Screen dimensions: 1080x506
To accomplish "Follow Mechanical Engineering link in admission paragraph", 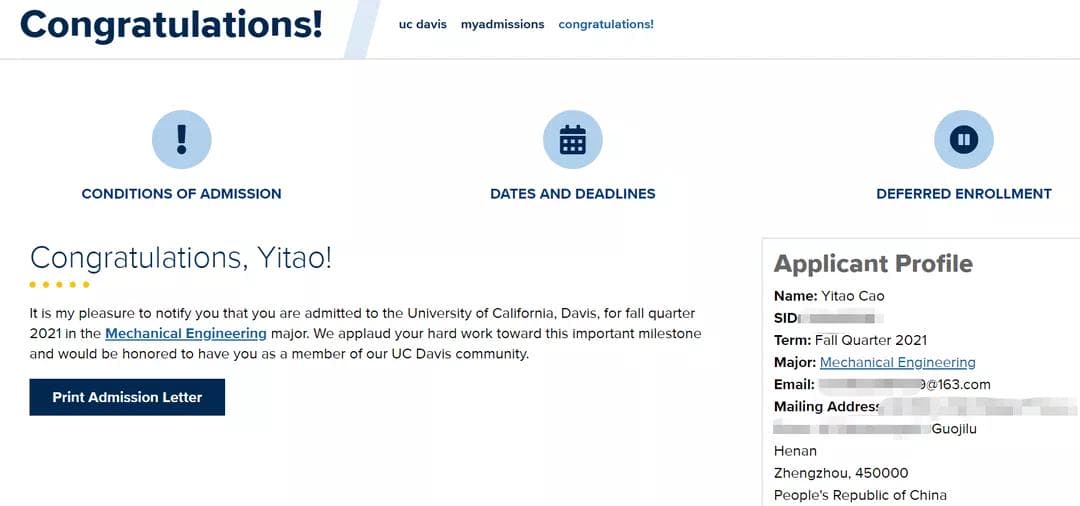I will coord(186,334).
